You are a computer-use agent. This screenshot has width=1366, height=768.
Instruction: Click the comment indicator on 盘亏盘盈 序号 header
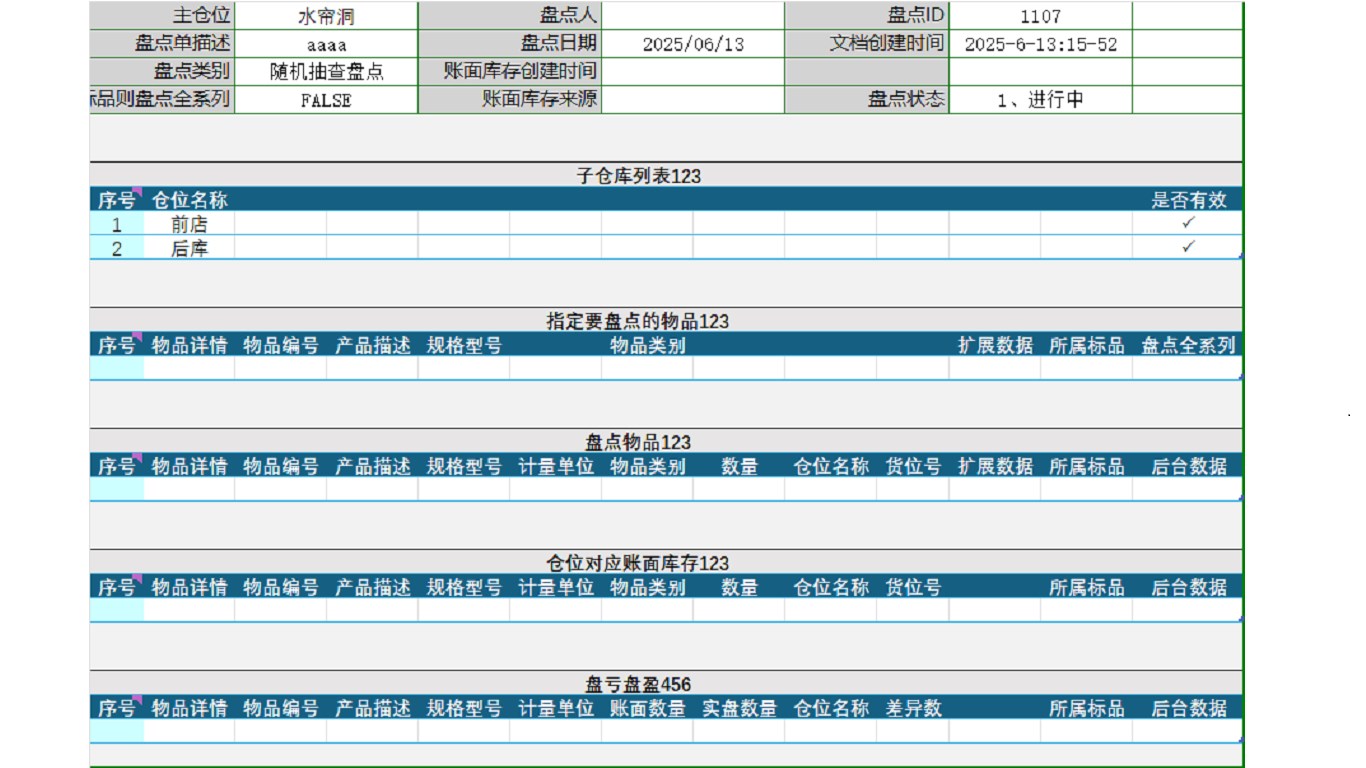click(x=136, y=700)
